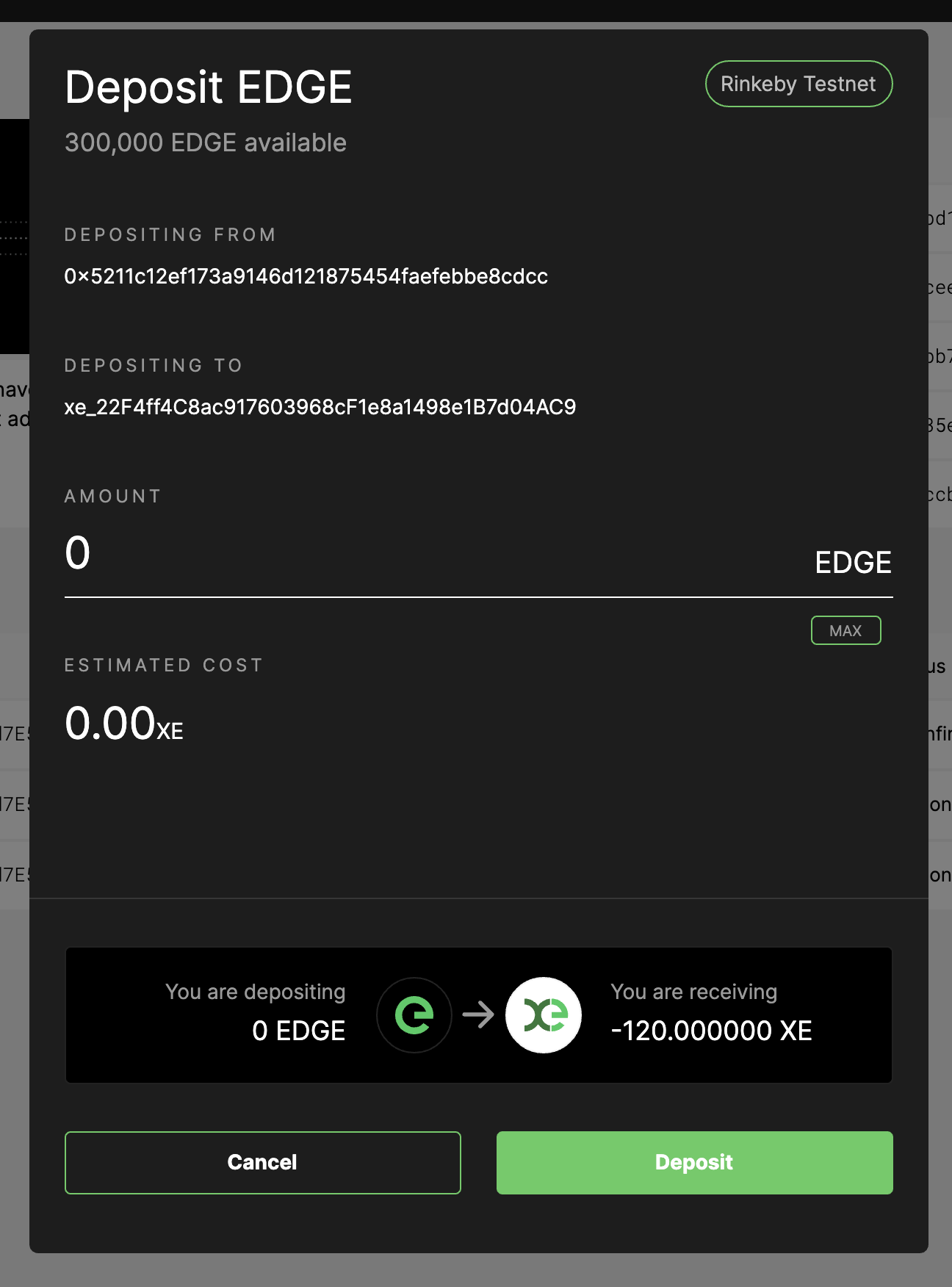Image resolution: width=952 pixels, height=1287 pixels.
Task: Cancel the deposit dialog
Action: pyautogui.click(x=262, y=1162)
